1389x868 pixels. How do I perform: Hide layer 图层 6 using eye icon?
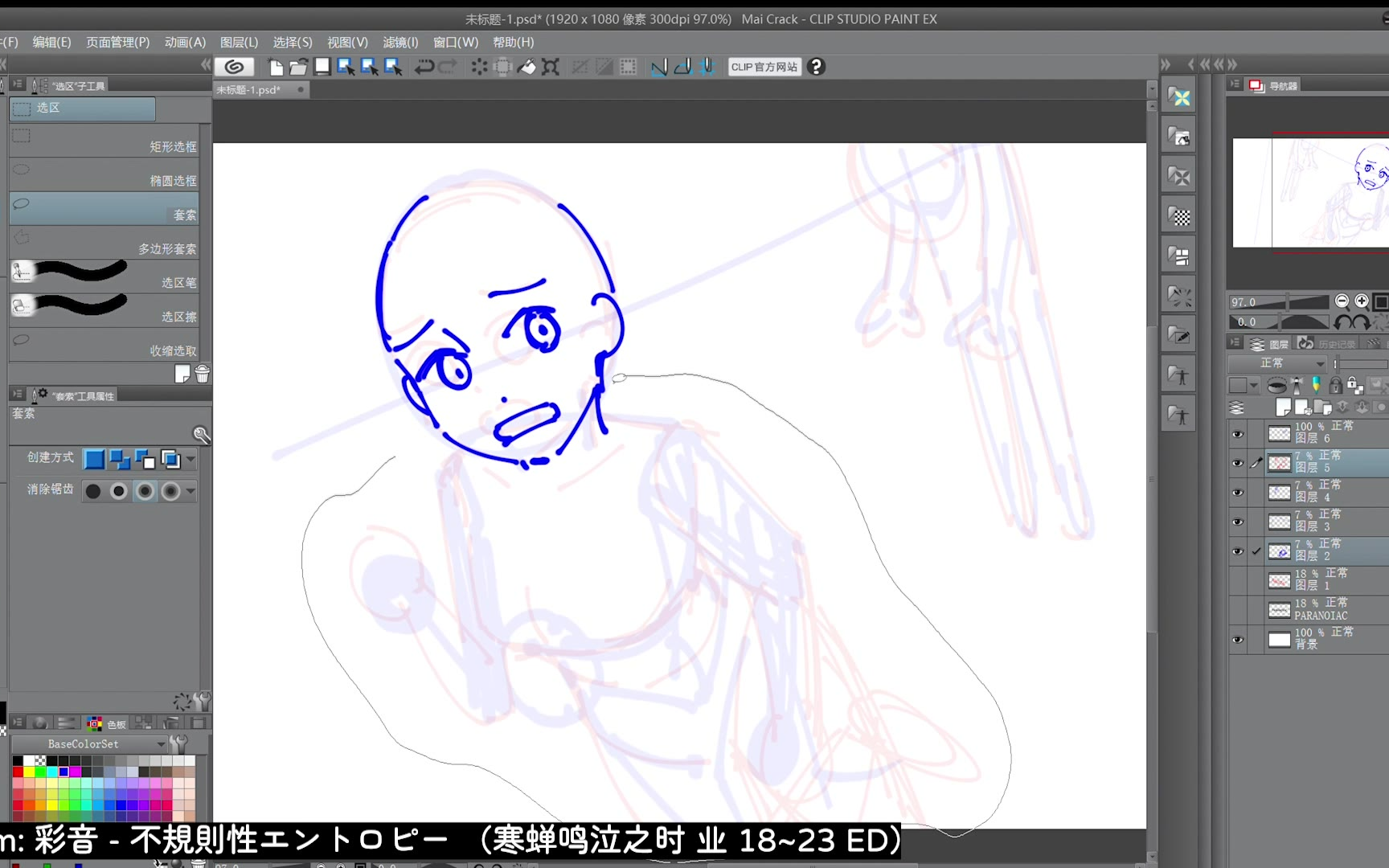pos(1238,434)
